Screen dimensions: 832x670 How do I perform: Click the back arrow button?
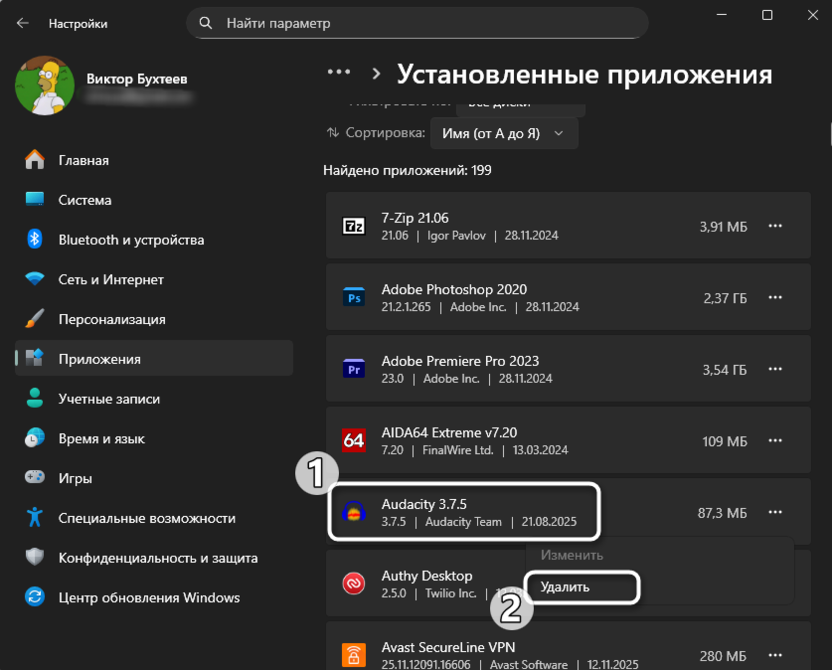20,20
